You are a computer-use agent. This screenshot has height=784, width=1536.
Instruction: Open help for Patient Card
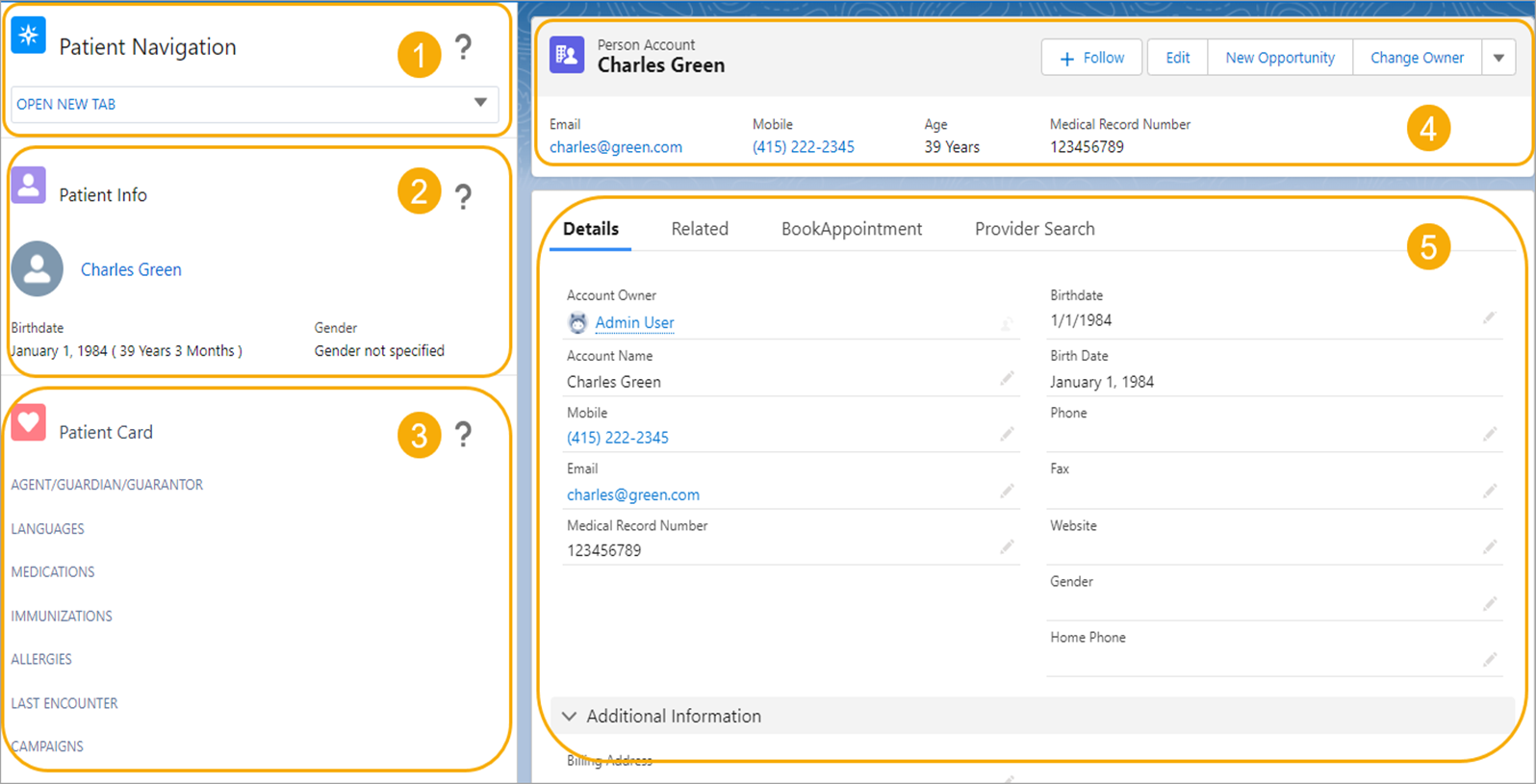(463, 434)
